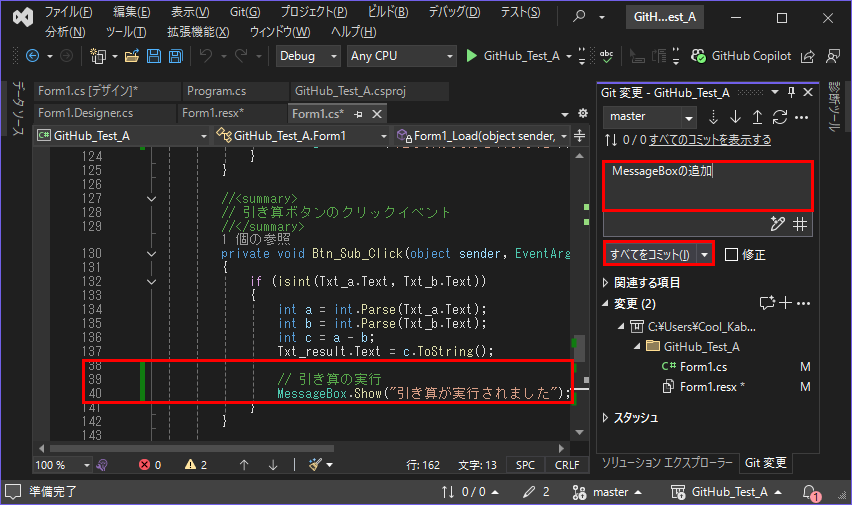Click the hash reference icon in commit box
The image size is (852, 505).
coord(800,224)
